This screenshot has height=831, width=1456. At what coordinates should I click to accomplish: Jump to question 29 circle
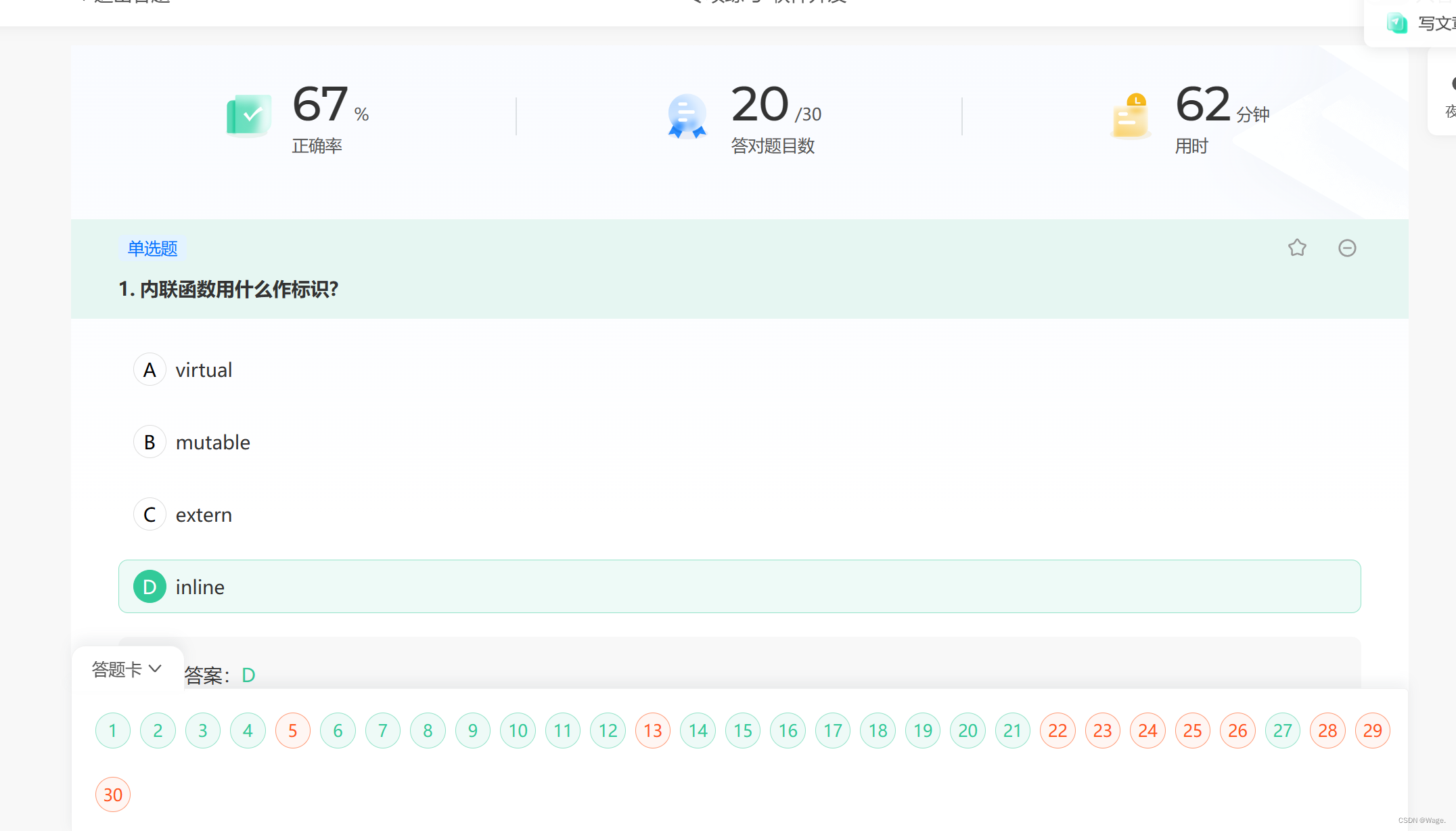click(x=1372, y=731)
